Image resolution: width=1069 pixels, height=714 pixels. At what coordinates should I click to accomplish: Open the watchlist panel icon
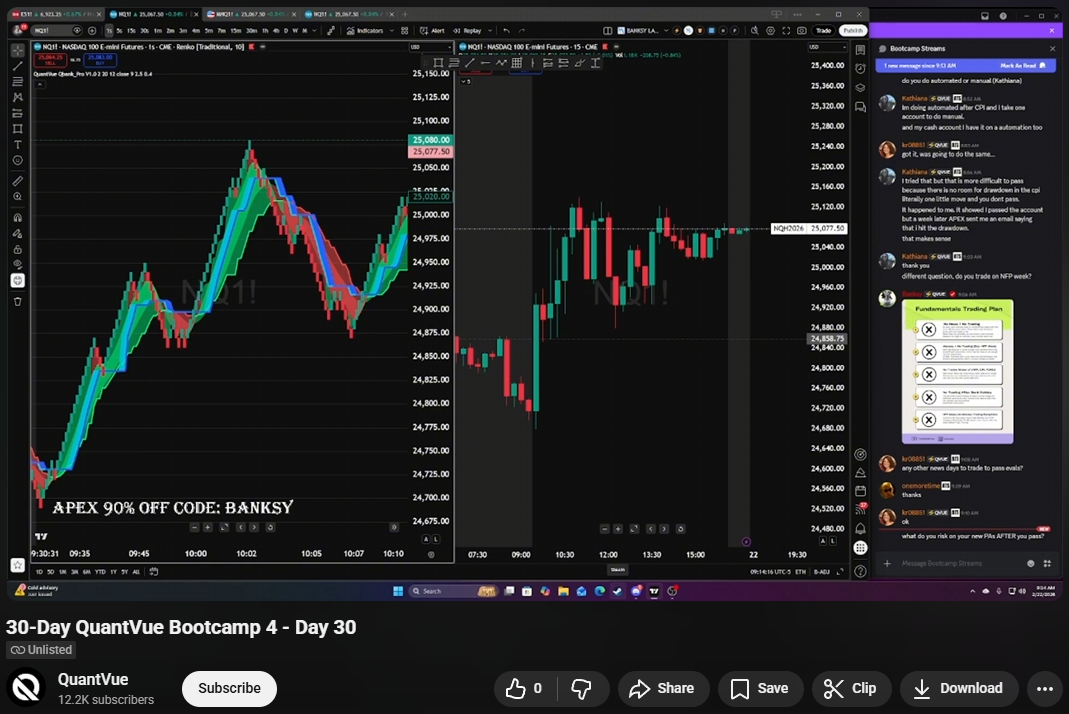coord(860,50)
